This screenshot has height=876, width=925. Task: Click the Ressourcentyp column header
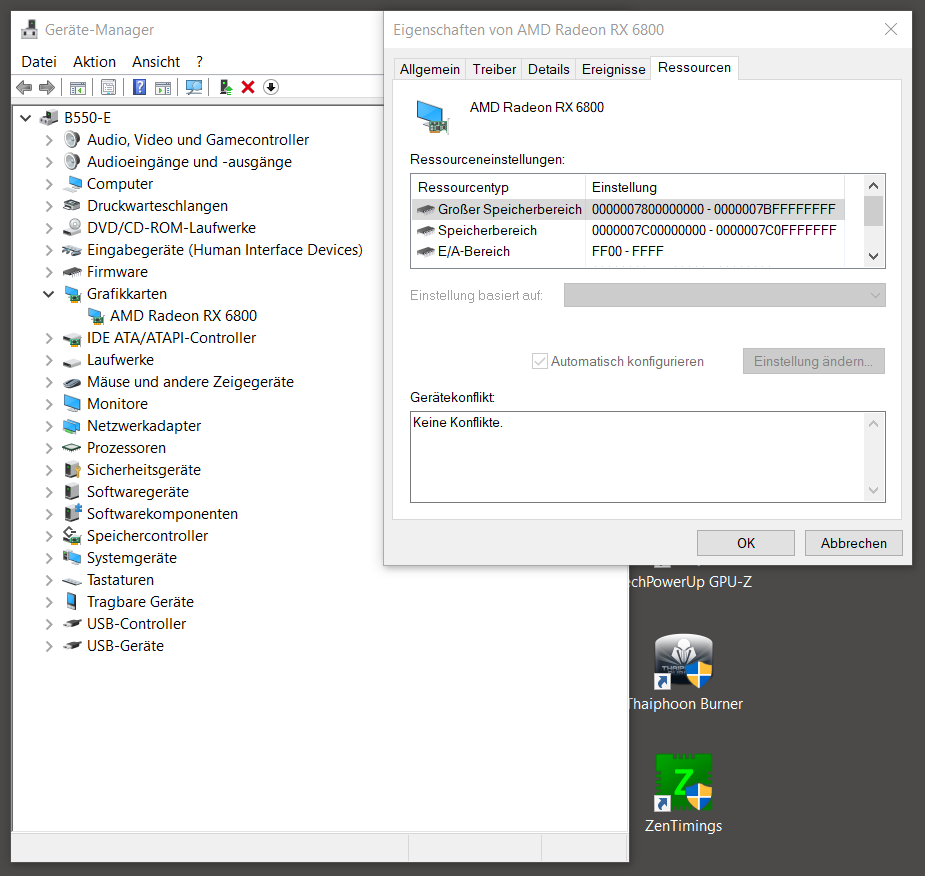[x=498, y=188]
